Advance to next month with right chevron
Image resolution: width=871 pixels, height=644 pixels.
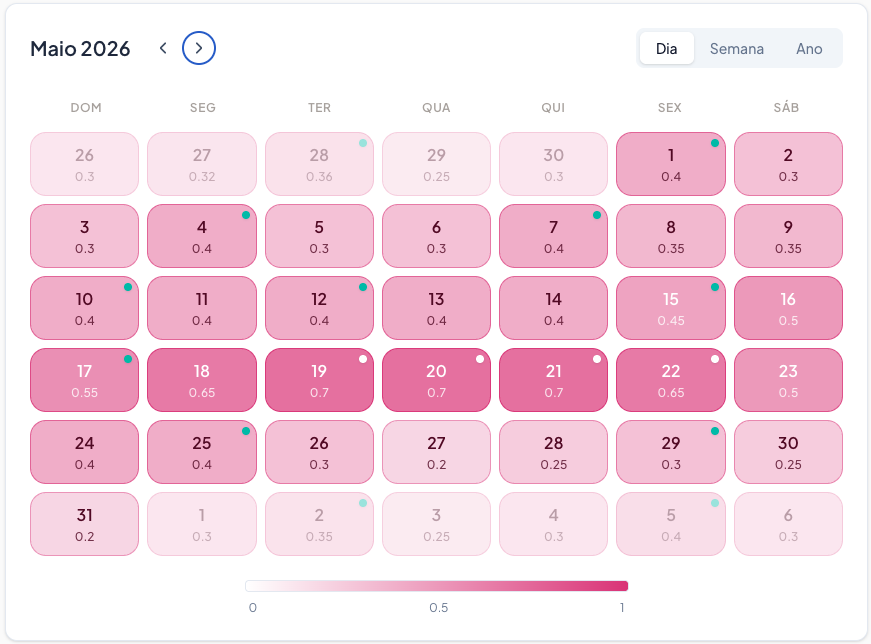199,48
